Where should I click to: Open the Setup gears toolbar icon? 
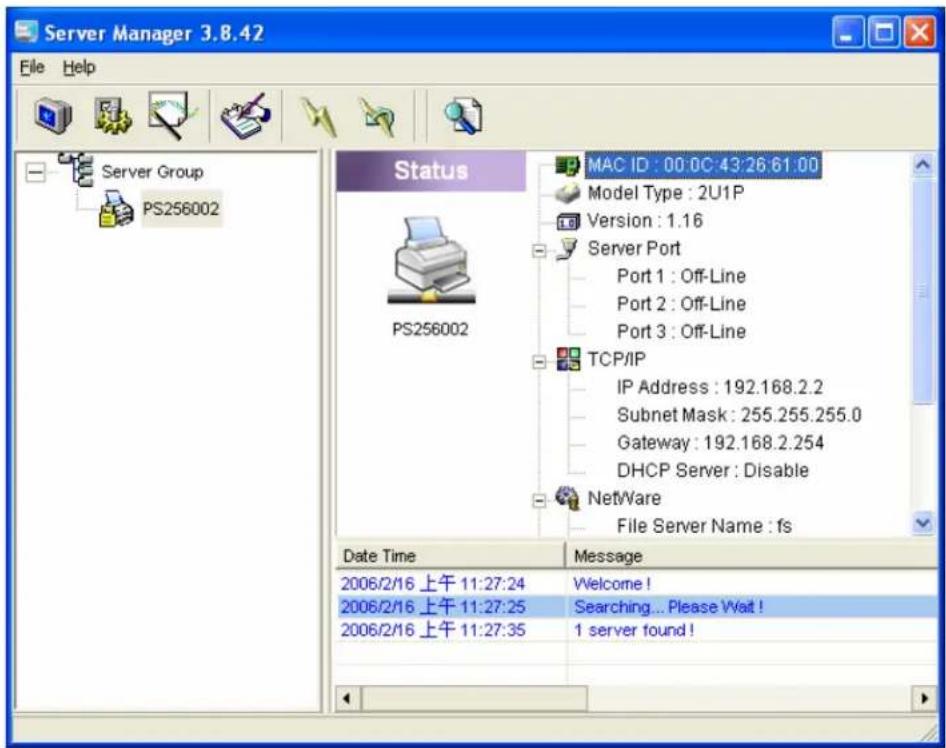click(112, 115)
